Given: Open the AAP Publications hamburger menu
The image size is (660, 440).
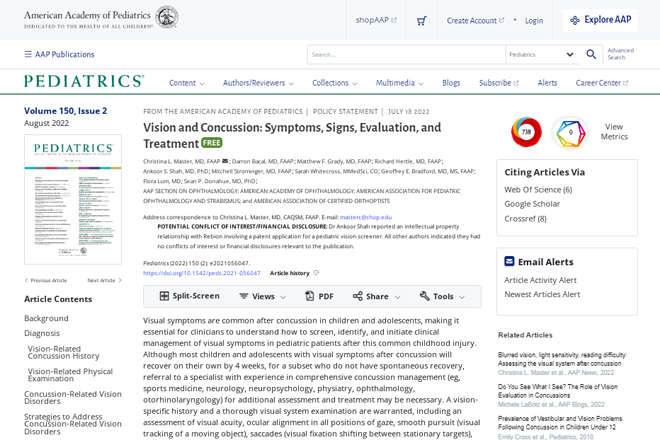Looking at the screenshot, I should point(59,54).
